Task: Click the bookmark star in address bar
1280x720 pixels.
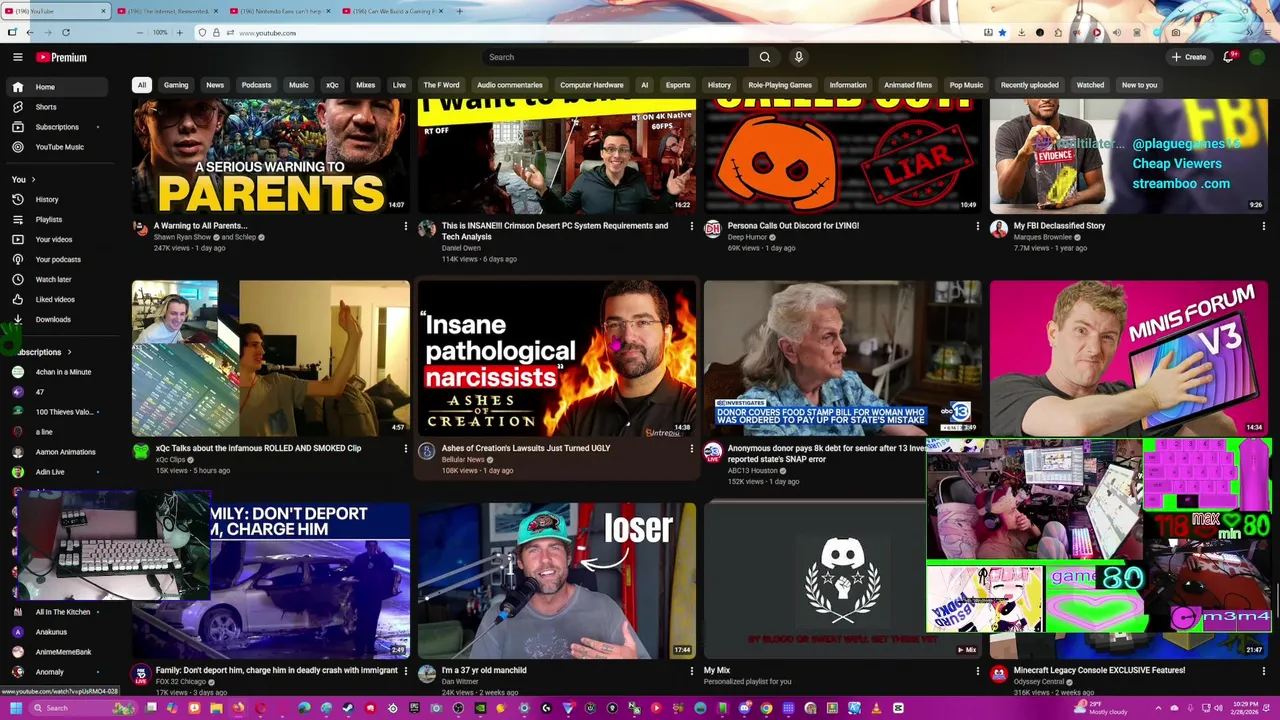Action: coord(1002,33)
